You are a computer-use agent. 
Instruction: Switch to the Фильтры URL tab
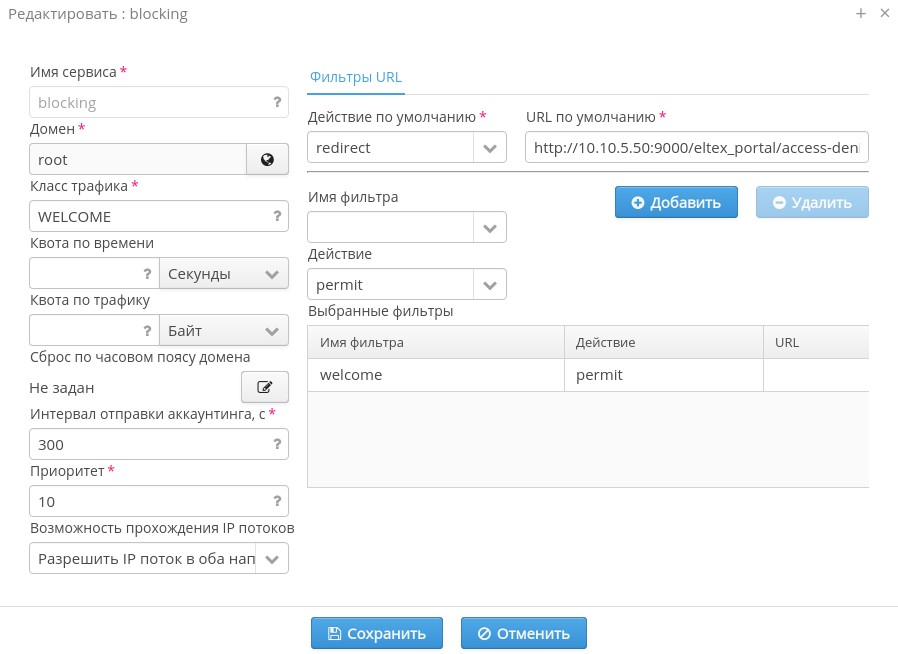[356, 77]
